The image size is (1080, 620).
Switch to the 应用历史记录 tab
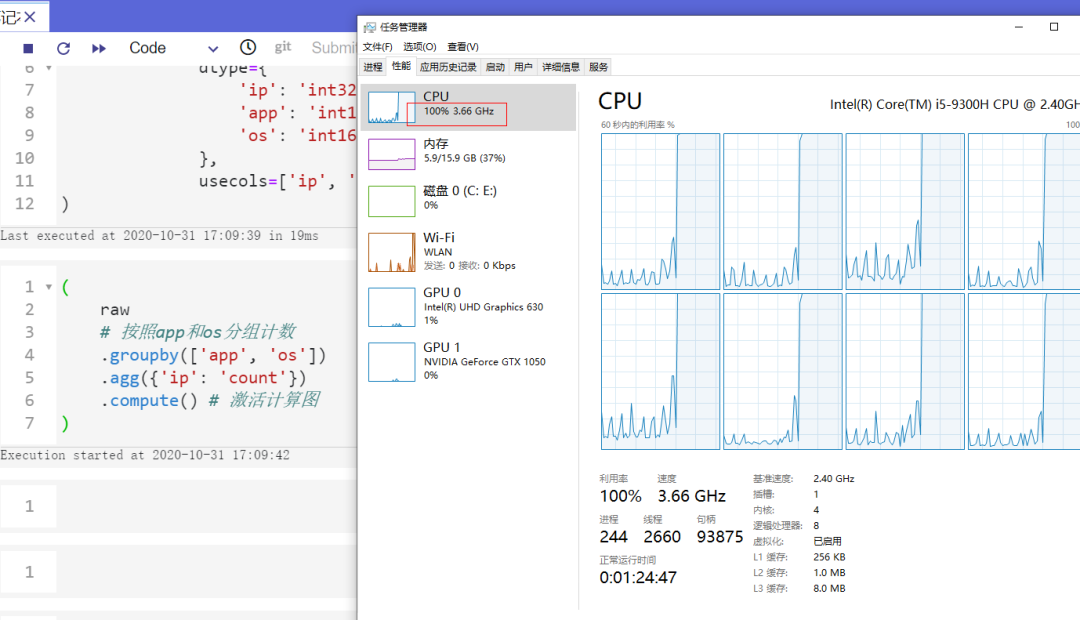coord(448,67)
